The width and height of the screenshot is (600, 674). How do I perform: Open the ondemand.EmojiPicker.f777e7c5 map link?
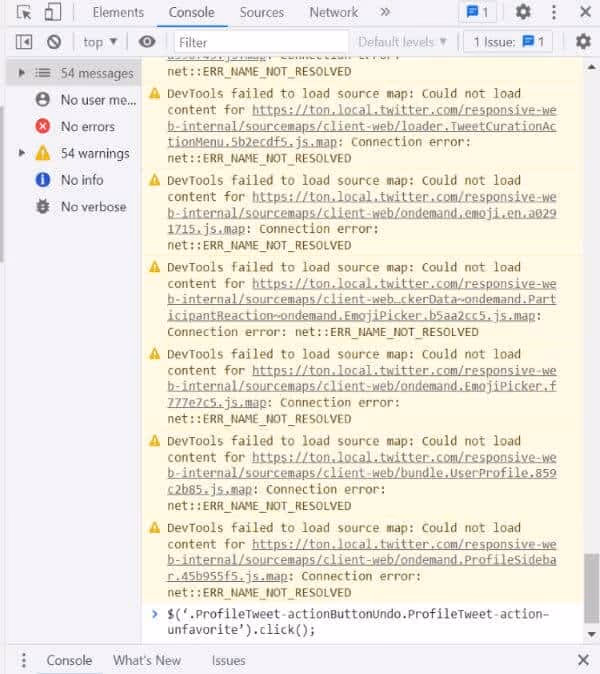pyautogui.click(x=361, y=386)
